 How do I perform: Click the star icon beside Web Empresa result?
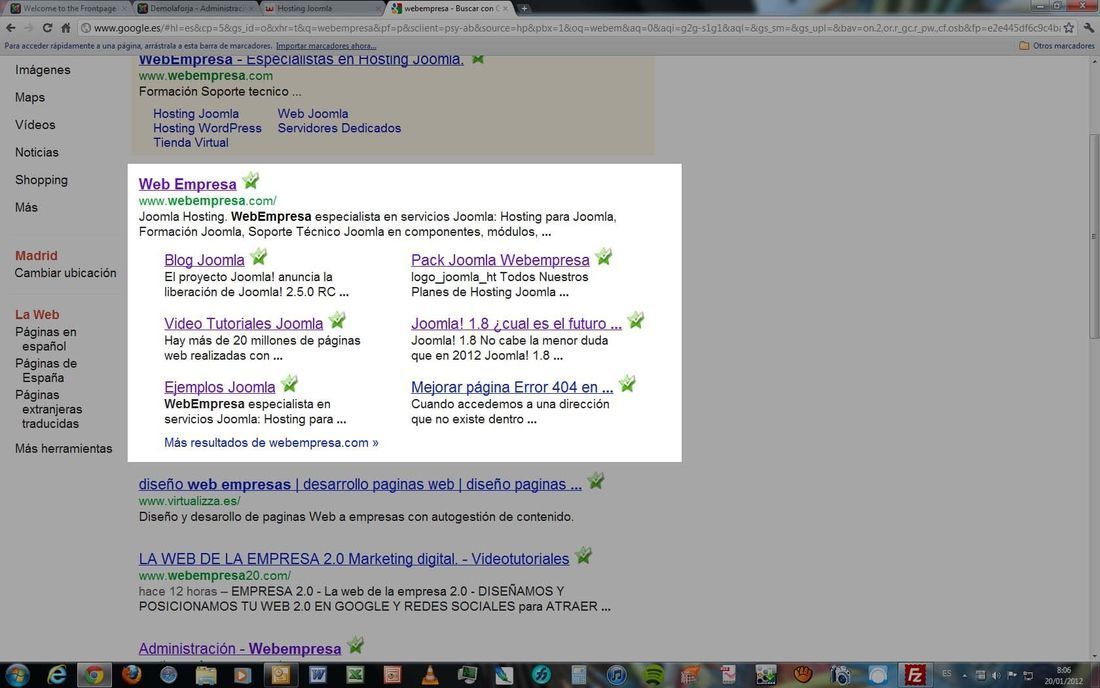(250, 181)
